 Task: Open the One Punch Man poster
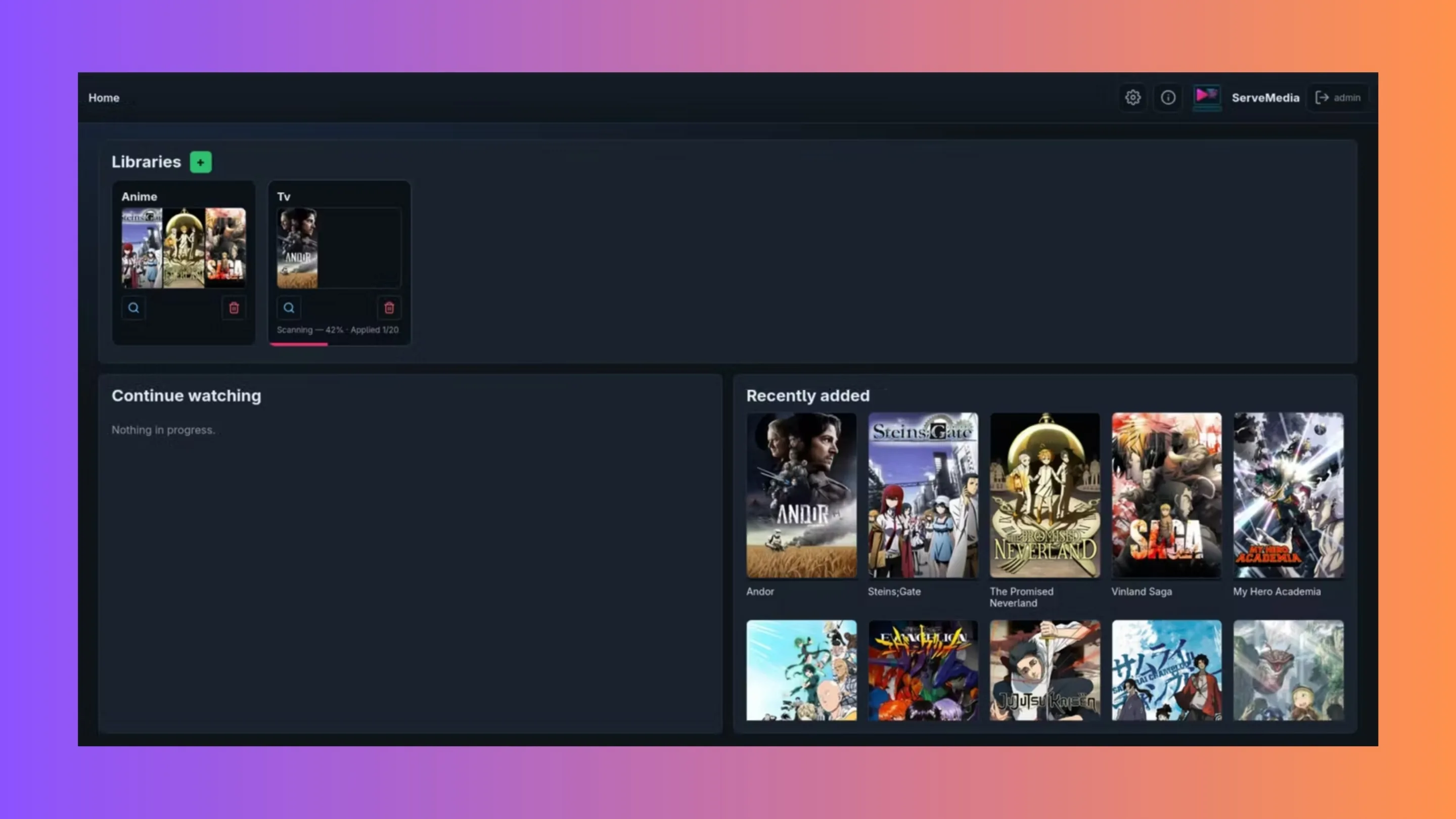tap(801, 670)
